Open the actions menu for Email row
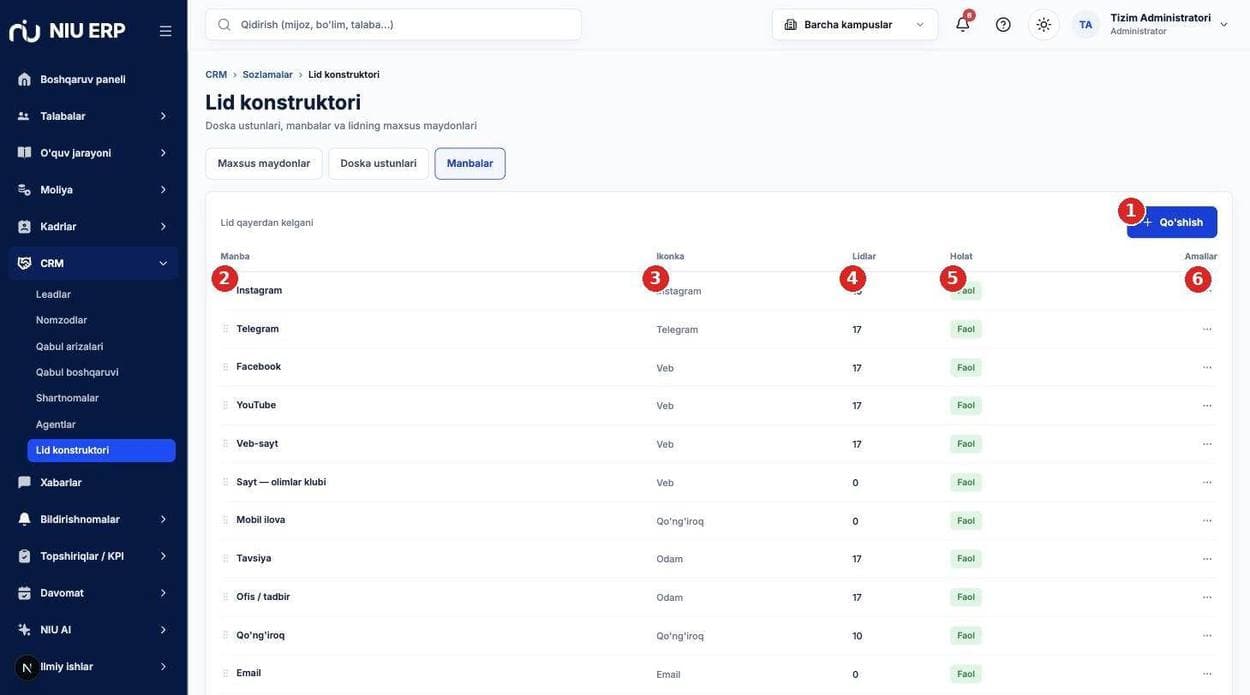The height and width of the screenshot is (695, 1250). point(1207,674)
